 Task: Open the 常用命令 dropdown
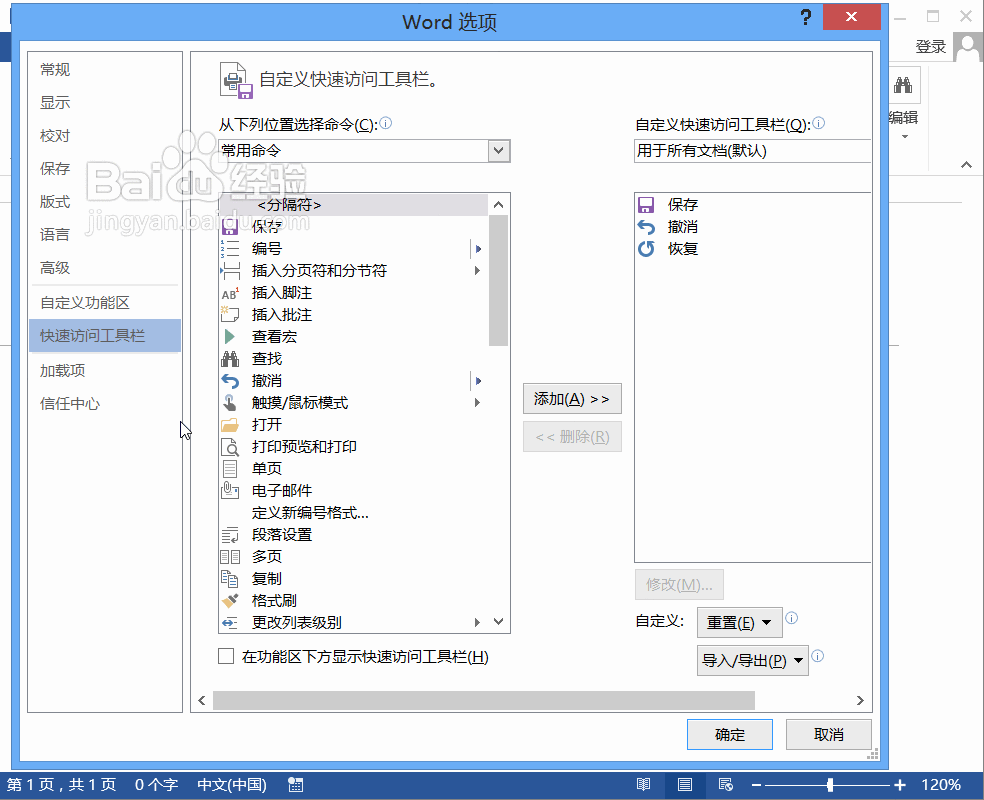tap(499, 151)
